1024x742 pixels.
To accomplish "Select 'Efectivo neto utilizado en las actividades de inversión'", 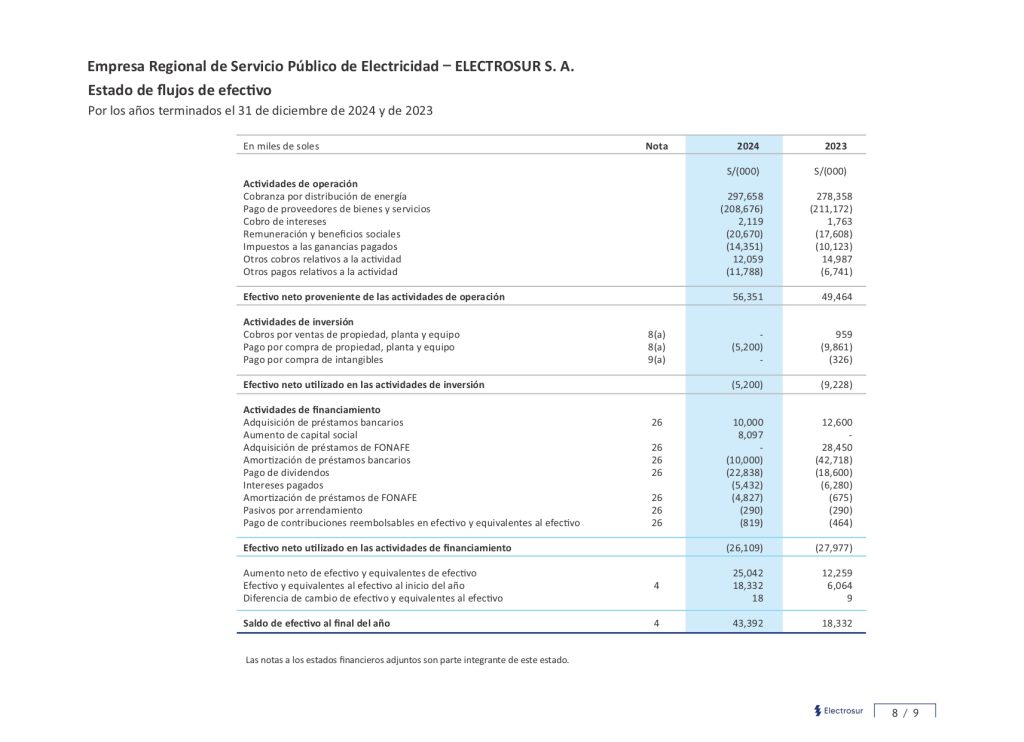I will (364, 385).
